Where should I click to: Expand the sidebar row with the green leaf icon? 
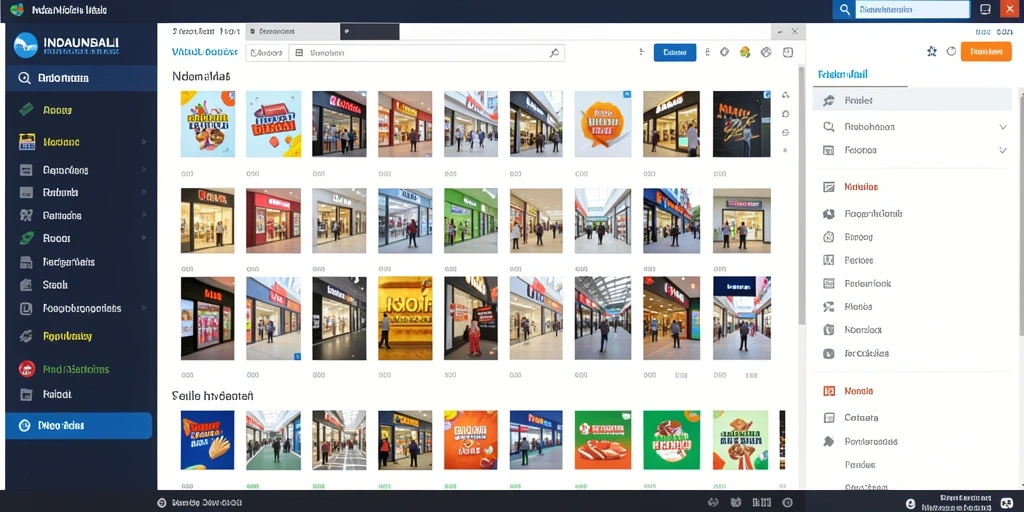pos(144,238)
